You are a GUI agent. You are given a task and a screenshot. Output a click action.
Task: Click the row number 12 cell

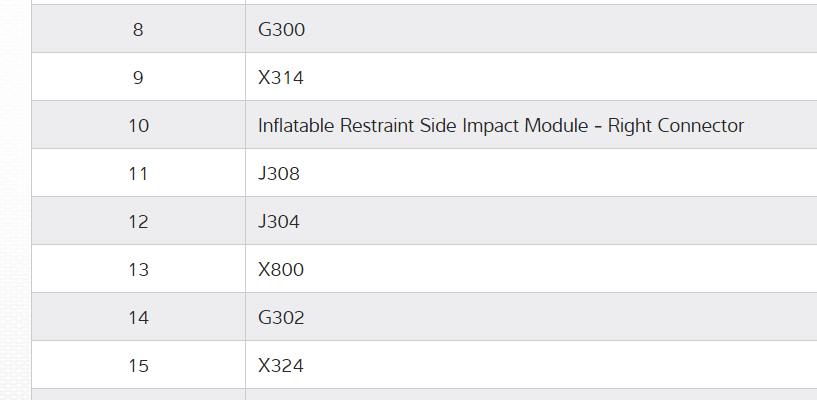138,222
